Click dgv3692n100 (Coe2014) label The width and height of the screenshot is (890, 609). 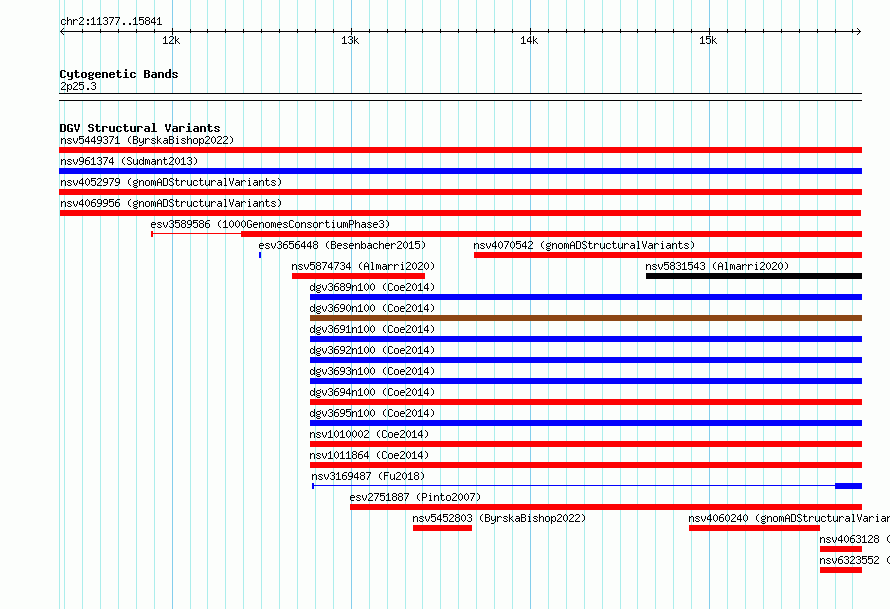[372, 350]
